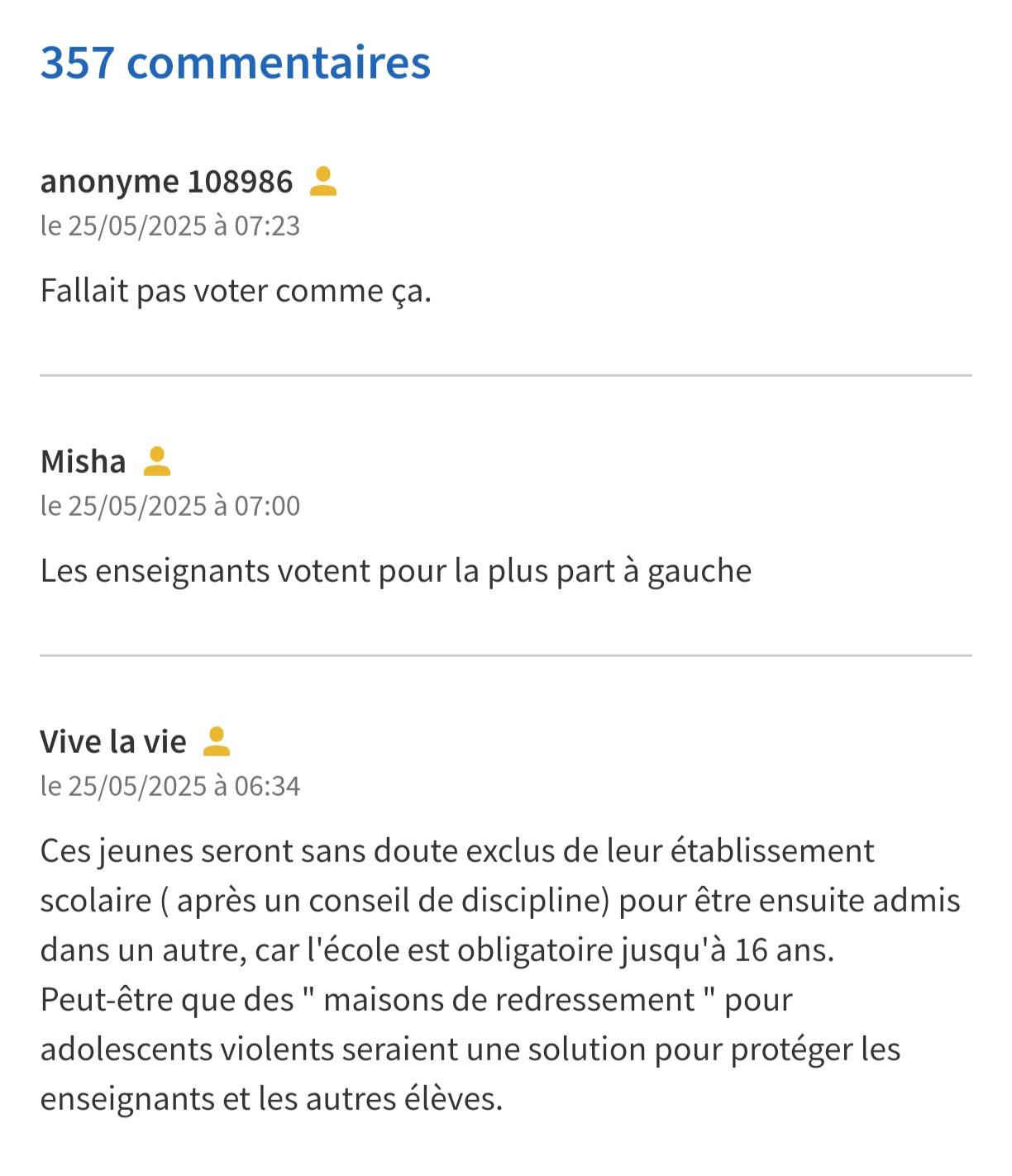The image size is (1012, 1176).
Task: Select username anonyme 108986
Action: pyautogui.click(x=166, y=182)
